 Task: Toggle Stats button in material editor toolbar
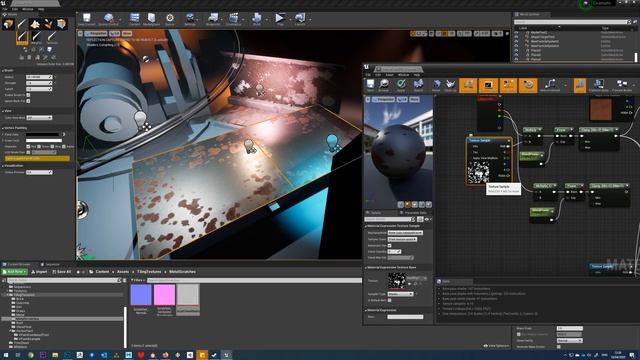coord(580,85)
